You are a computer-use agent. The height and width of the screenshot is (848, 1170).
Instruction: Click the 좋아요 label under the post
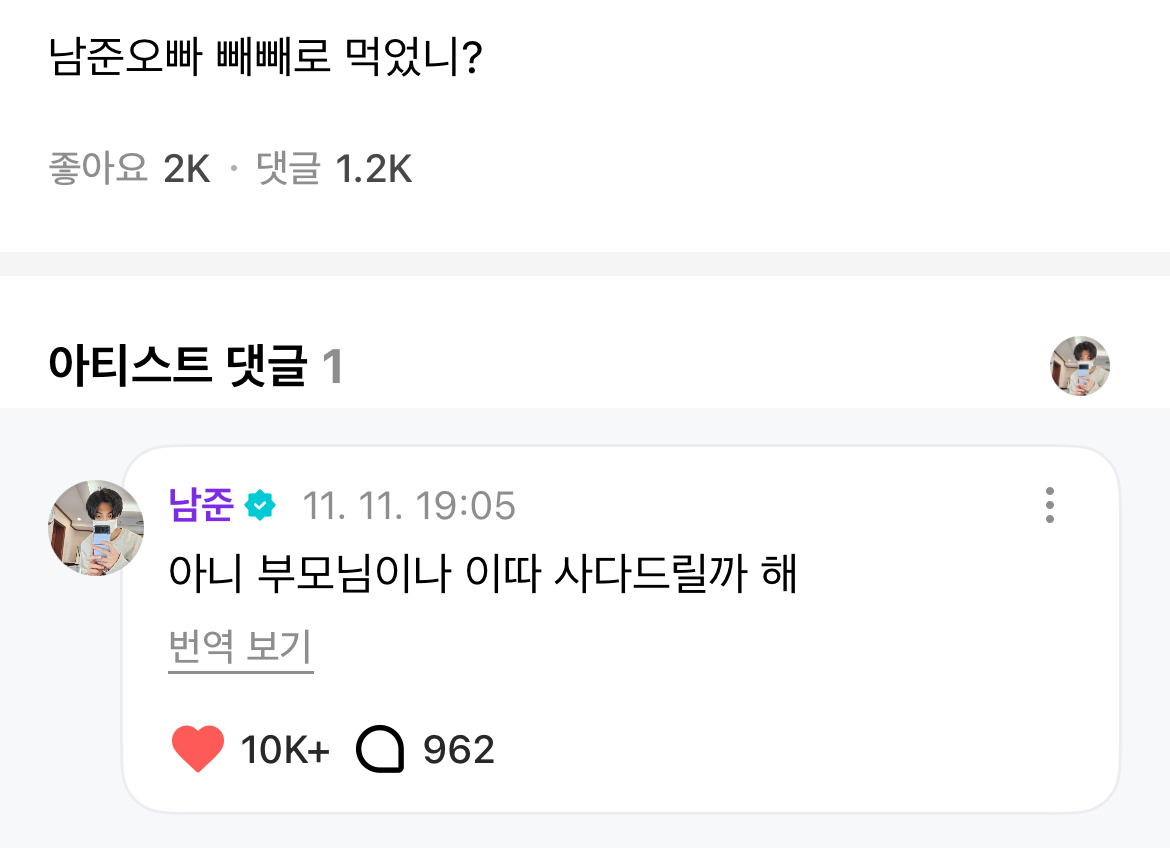(x=98, y=170)
